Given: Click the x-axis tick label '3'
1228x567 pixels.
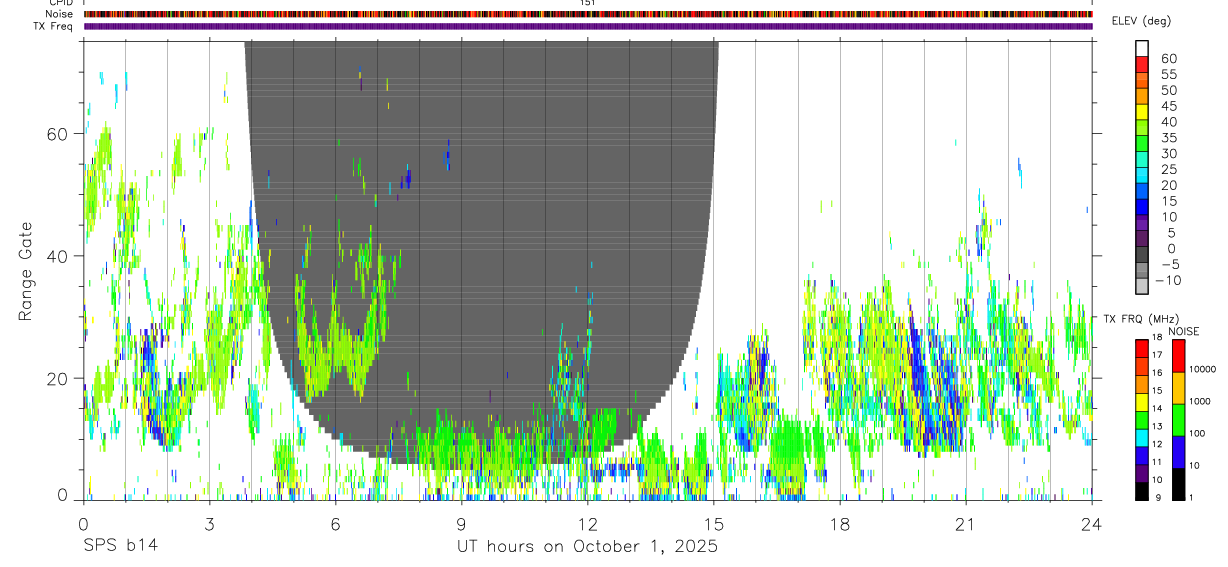Looking at the screenshot, I should [x=209, y=523].
